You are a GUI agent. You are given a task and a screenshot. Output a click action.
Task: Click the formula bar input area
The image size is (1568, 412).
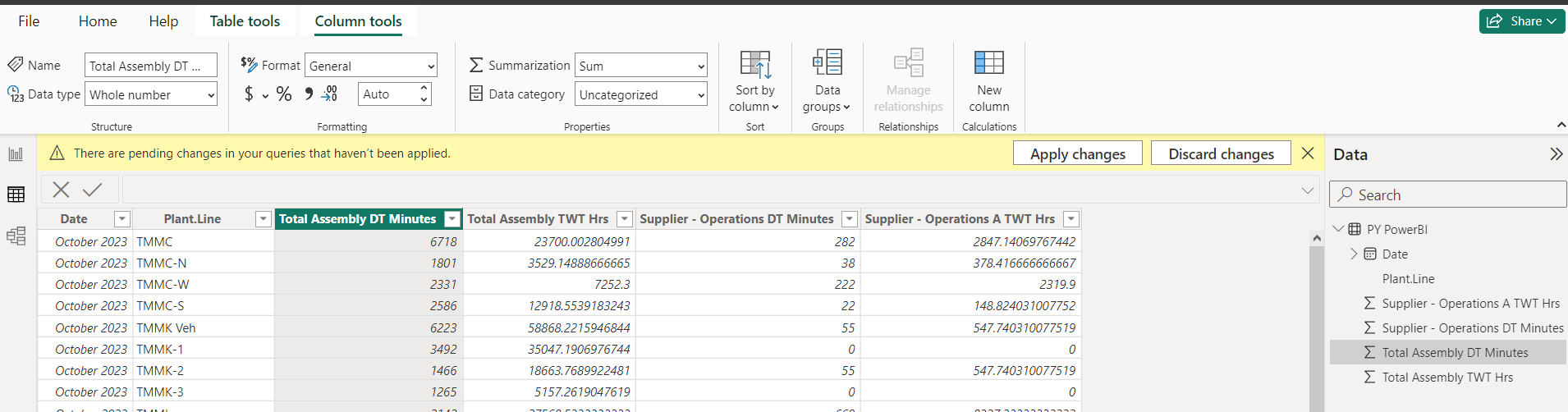point(710,190)
